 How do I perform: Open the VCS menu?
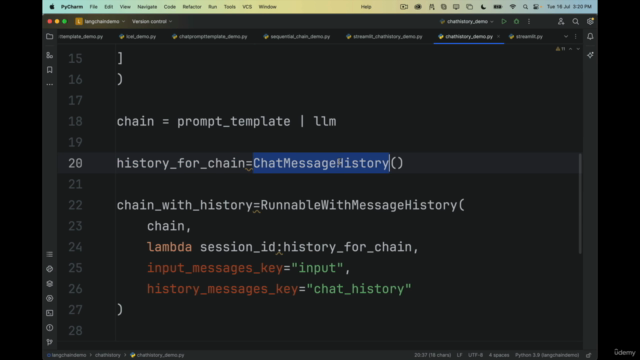[247, 7]
